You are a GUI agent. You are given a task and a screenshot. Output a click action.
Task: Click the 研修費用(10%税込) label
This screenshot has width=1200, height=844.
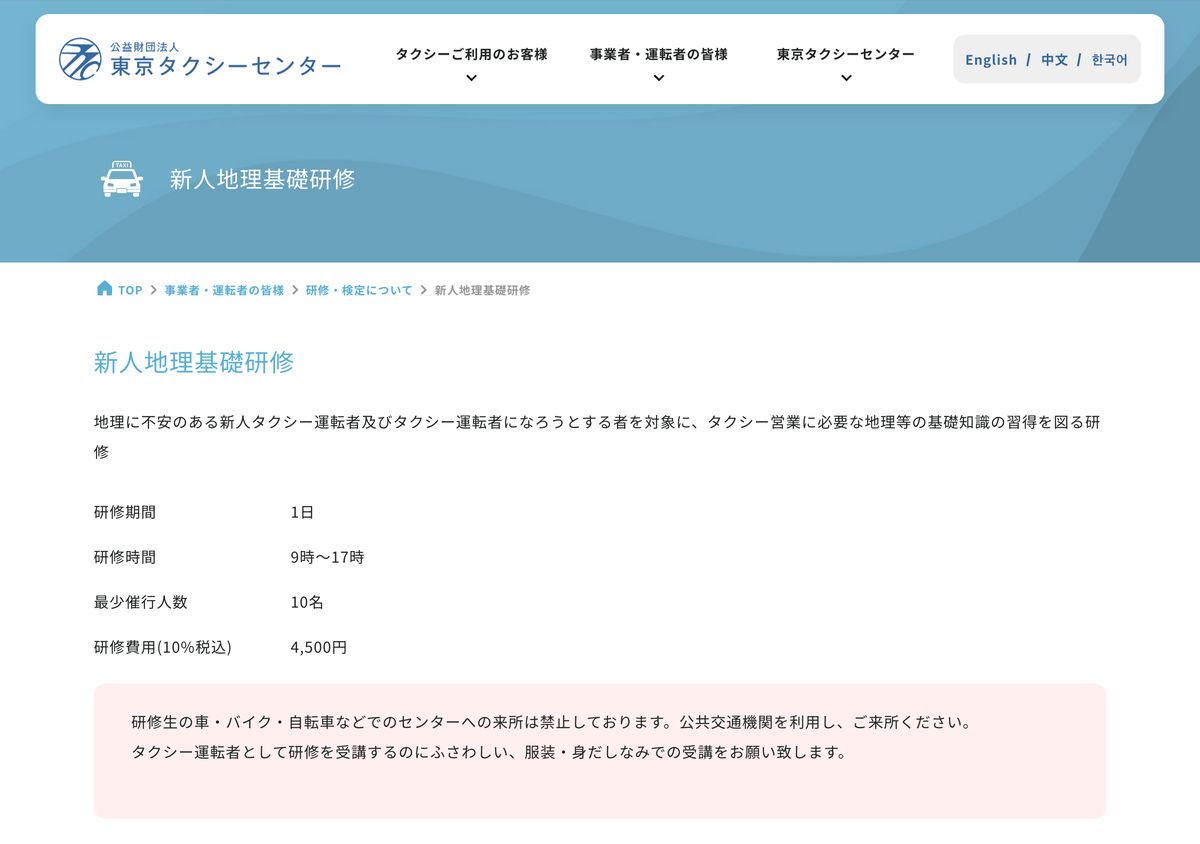click(x=163, y=647)
